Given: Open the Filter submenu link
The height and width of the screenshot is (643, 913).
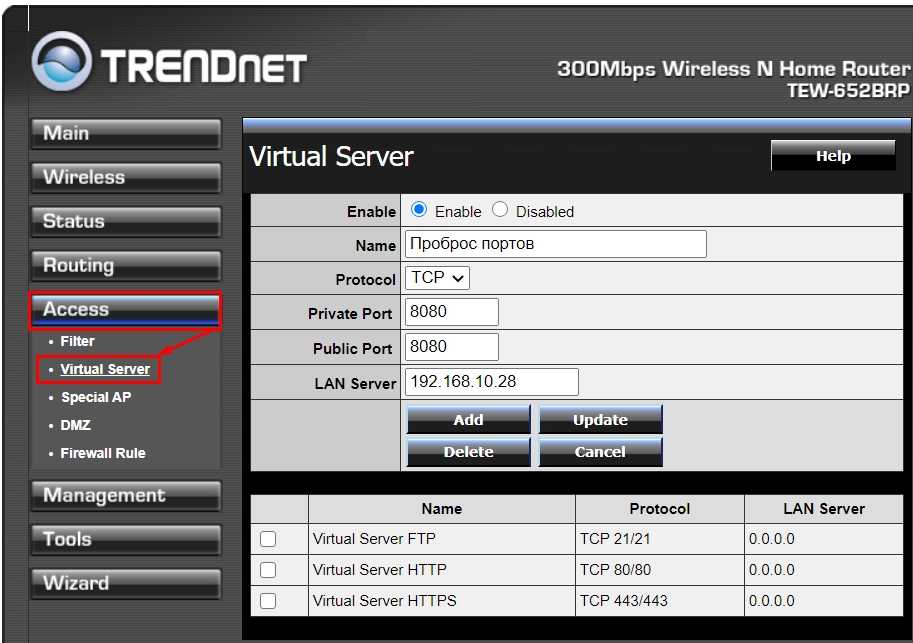Looking at the screenshot, I should pyautogui.click(x=77, y=341).
